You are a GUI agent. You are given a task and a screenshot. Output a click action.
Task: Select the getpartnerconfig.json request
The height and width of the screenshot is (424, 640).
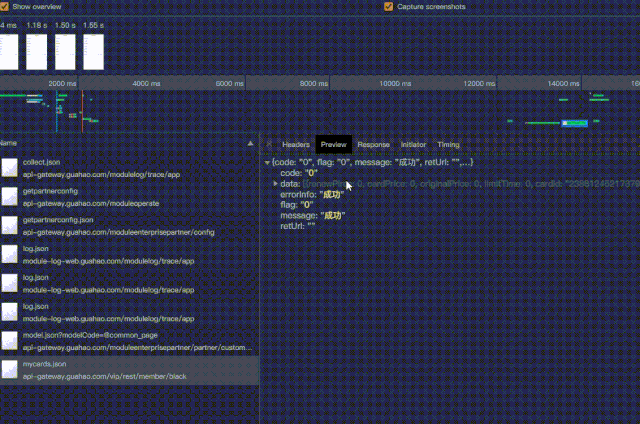129,226
